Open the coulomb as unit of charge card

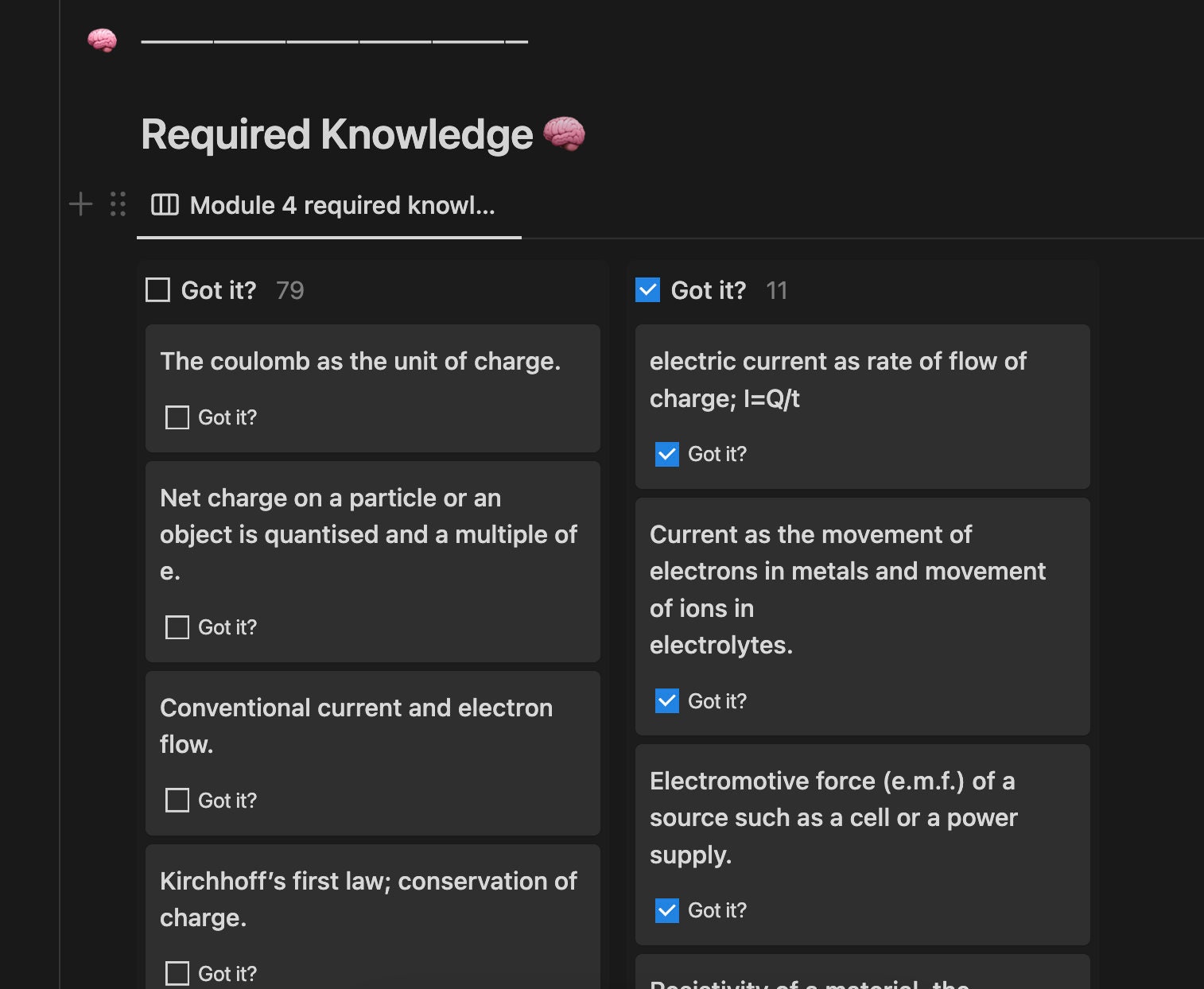(373, 388)
